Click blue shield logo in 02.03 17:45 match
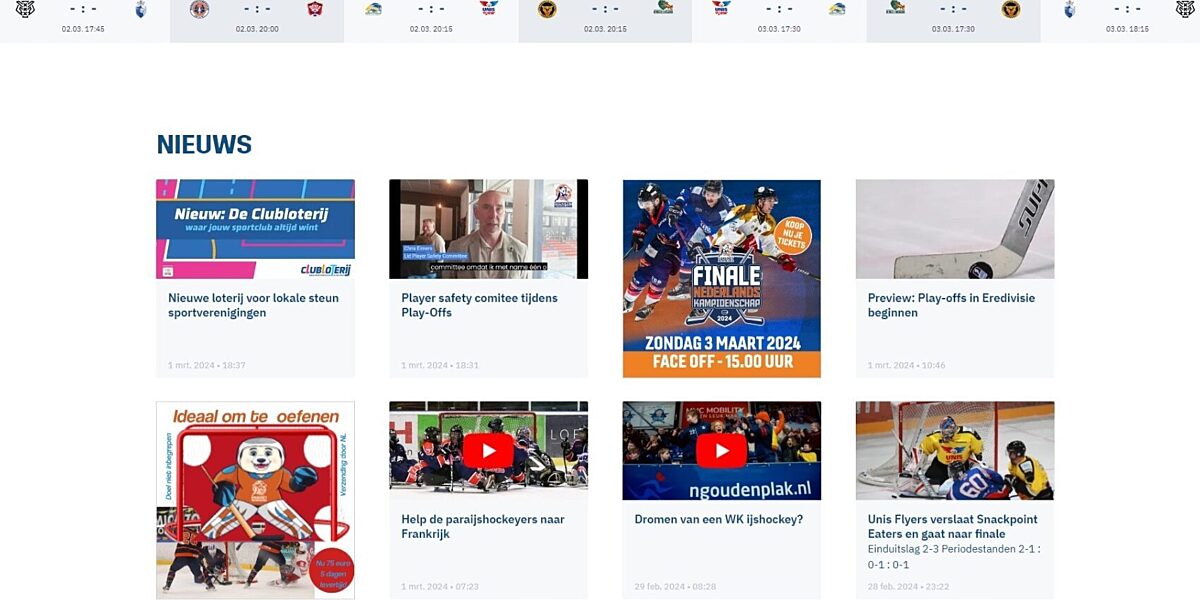The height and width of the screenshot is (600, 1200). click(141, 9)
